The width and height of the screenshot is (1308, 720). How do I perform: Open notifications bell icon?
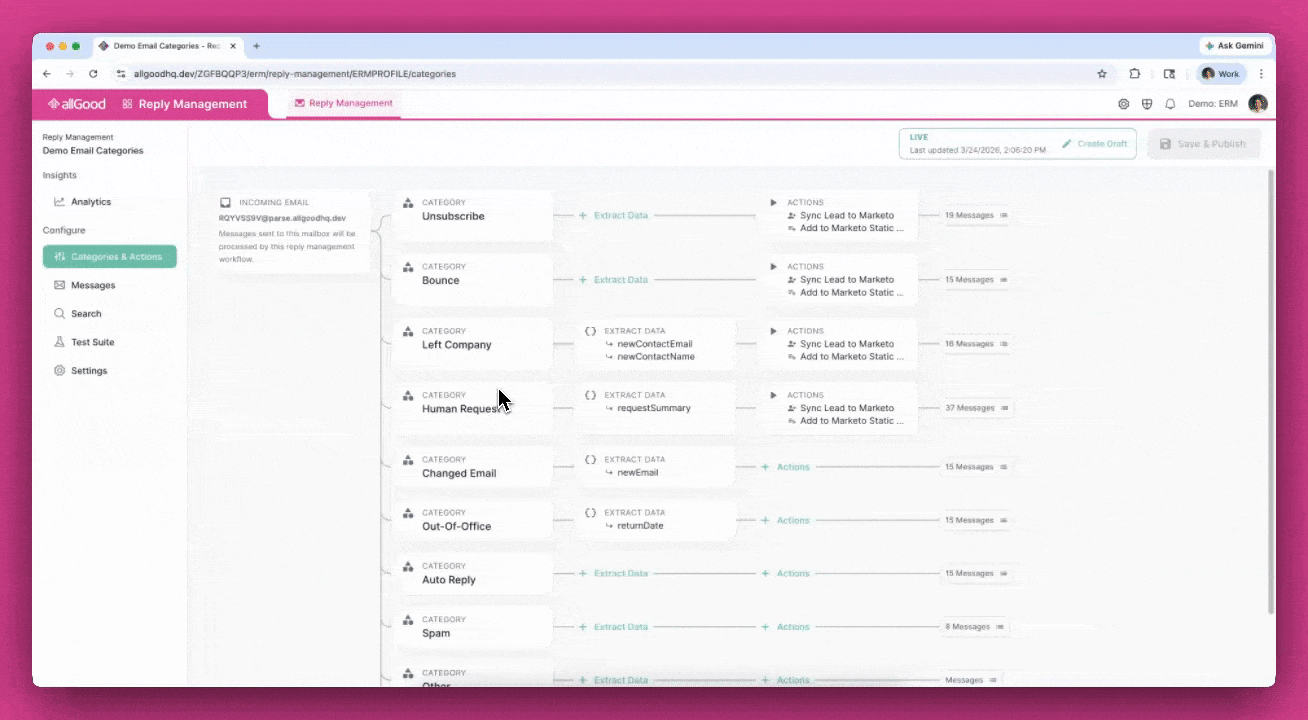click(1170, 104)
